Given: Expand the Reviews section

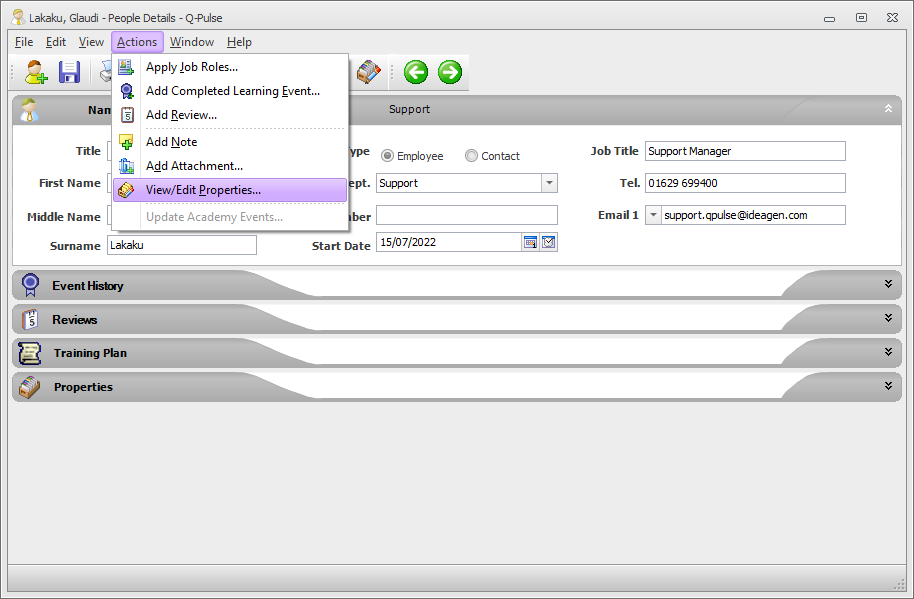Looking at the screenshot, I should [888, 318].
